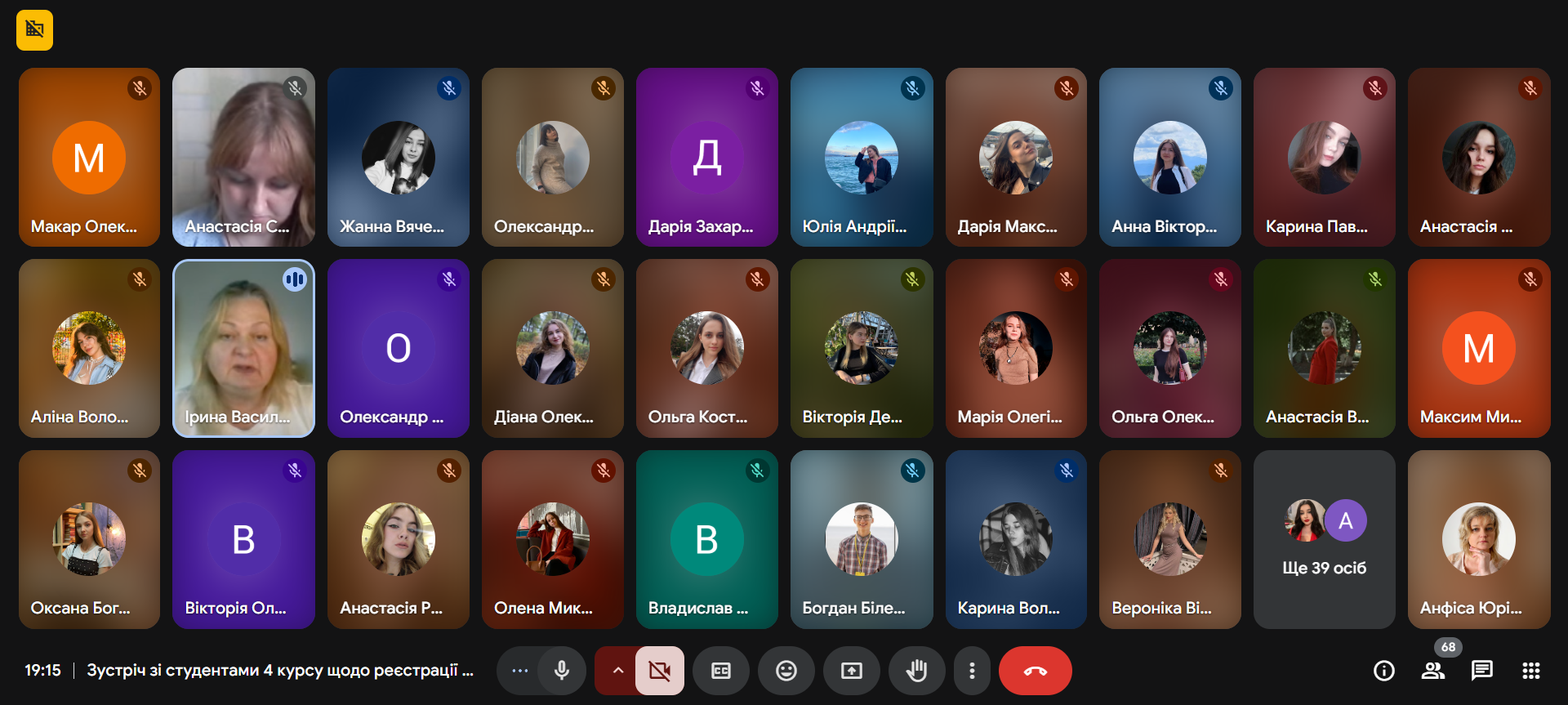Viewport: 1568px width, 705px height.
Task: Raise your hand
Action: point(916,671)
